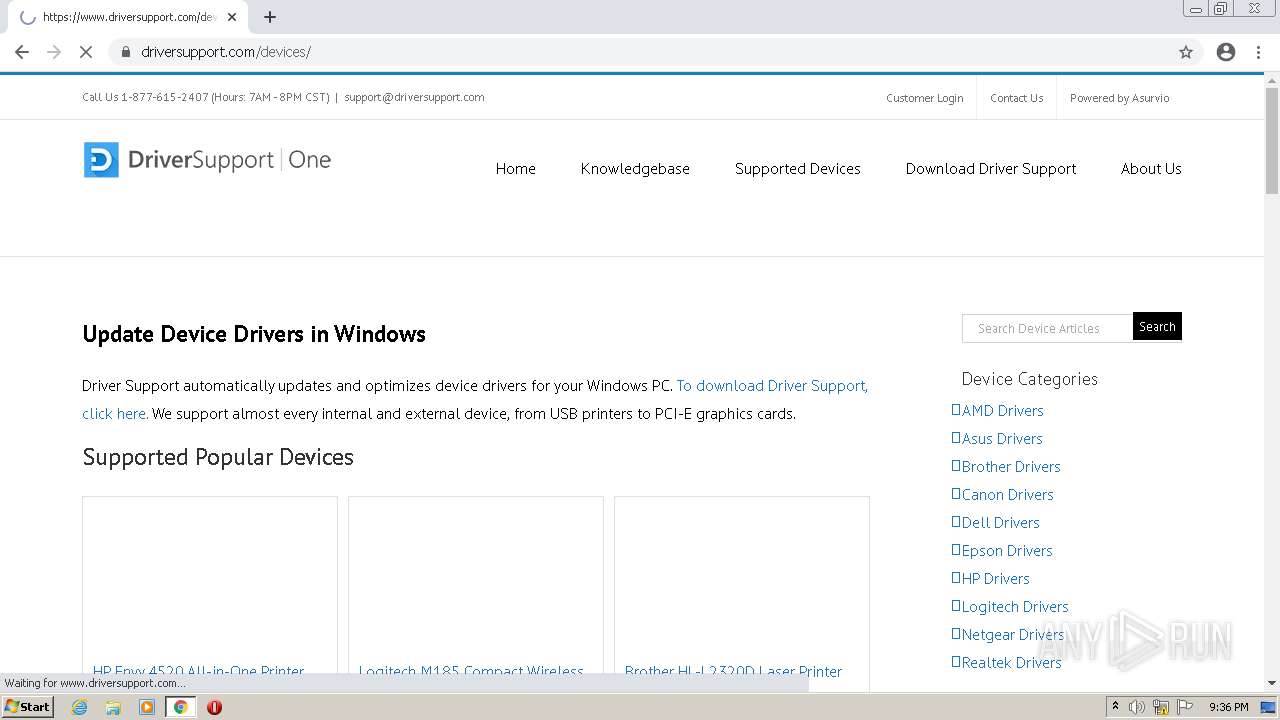Click the support@driversupport.com email
The height and width of the screenshot is (720, 1280).
[x=414, y=97]
